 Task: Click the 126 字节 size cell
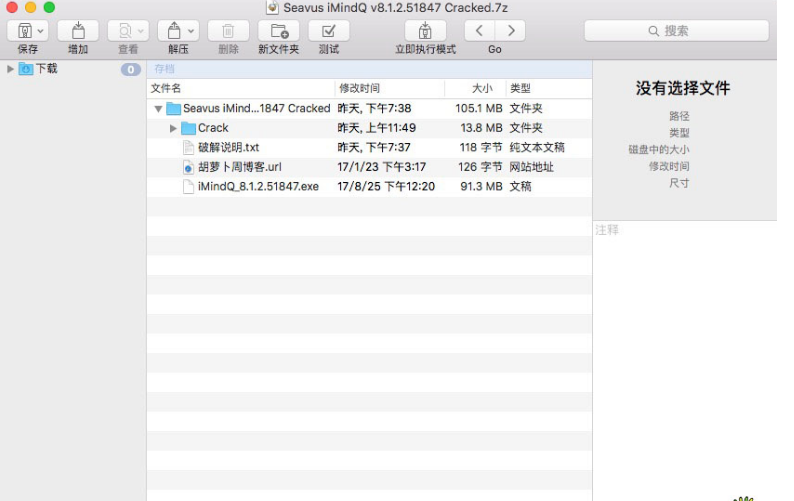[480, 167]
